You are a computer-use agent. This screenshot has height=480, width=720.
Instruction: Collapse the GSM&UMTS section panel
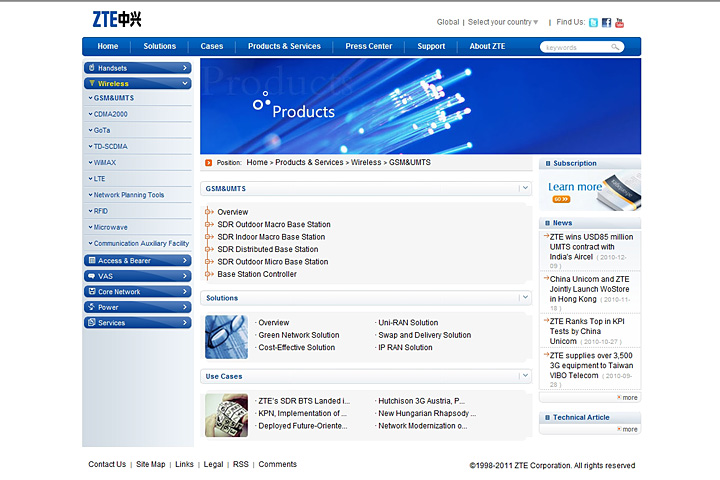(524, 188)
